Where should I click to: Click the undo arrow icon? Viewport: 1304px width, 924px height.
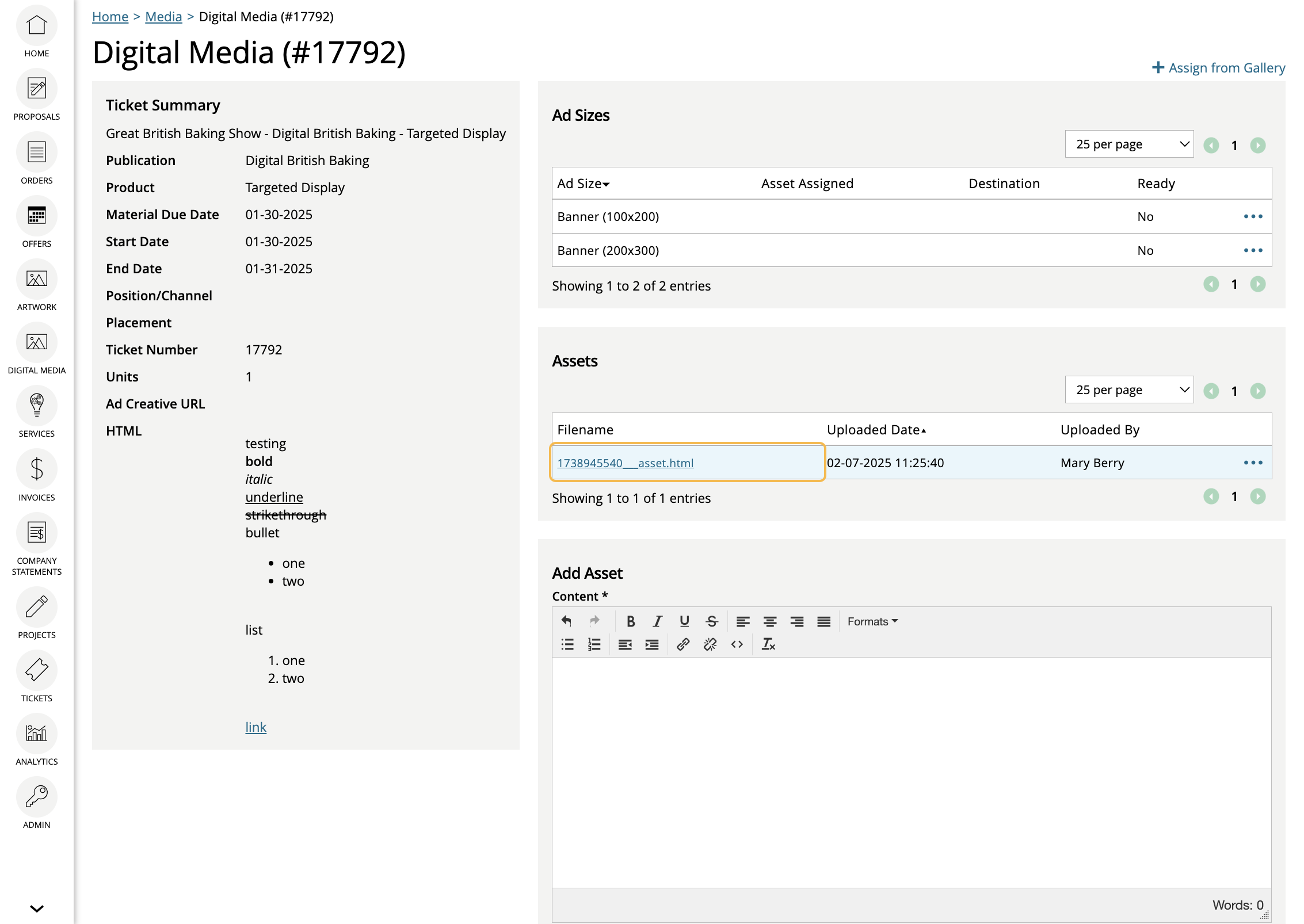[567, 621]
